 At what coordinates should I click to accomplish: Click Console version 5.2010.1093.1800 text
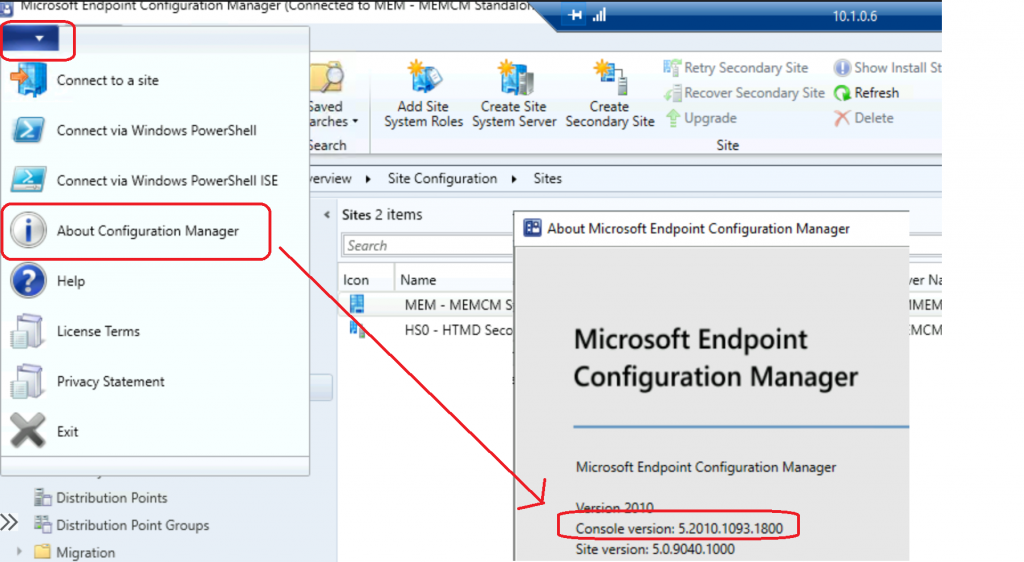[x=679, y=529]
